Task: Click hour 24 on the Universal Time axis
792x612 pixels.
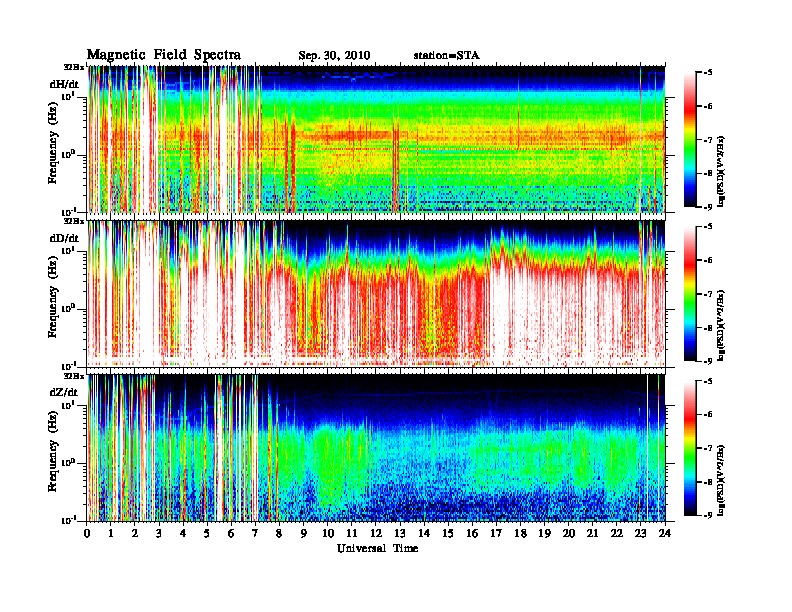Action: pos(665,534)
